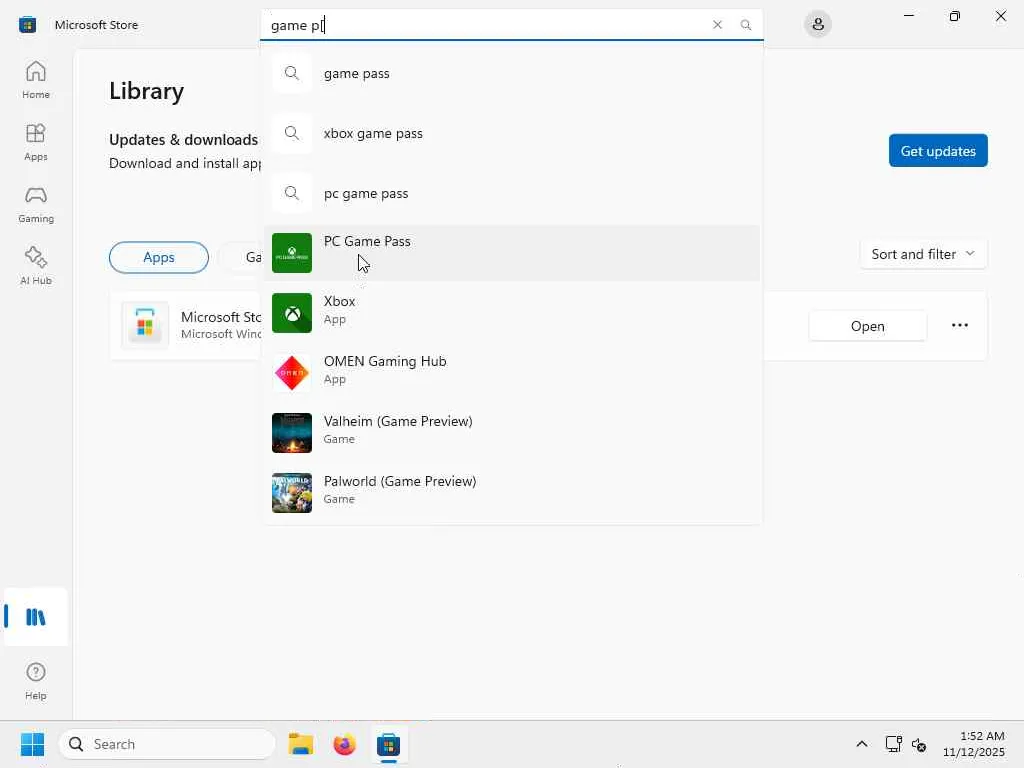The image size is (1024, 768).
Task: Click Get updates button
Action: pos(938,151)
